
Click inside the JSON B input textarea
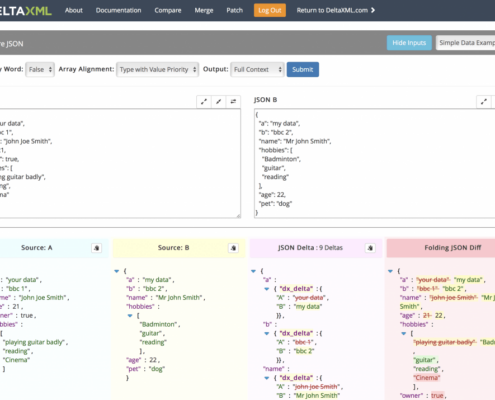point(375,163)
